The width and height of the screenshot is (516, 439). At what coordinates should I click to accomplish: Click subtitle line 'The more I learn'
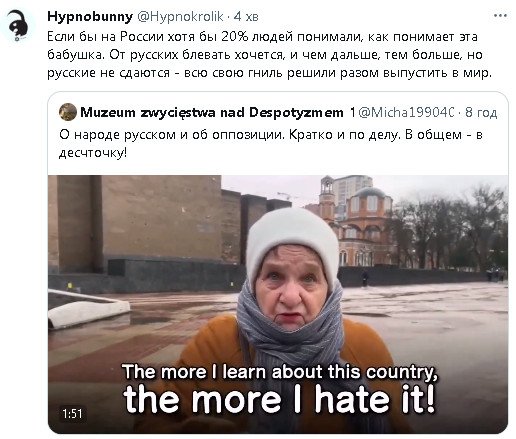coord(279,371)
